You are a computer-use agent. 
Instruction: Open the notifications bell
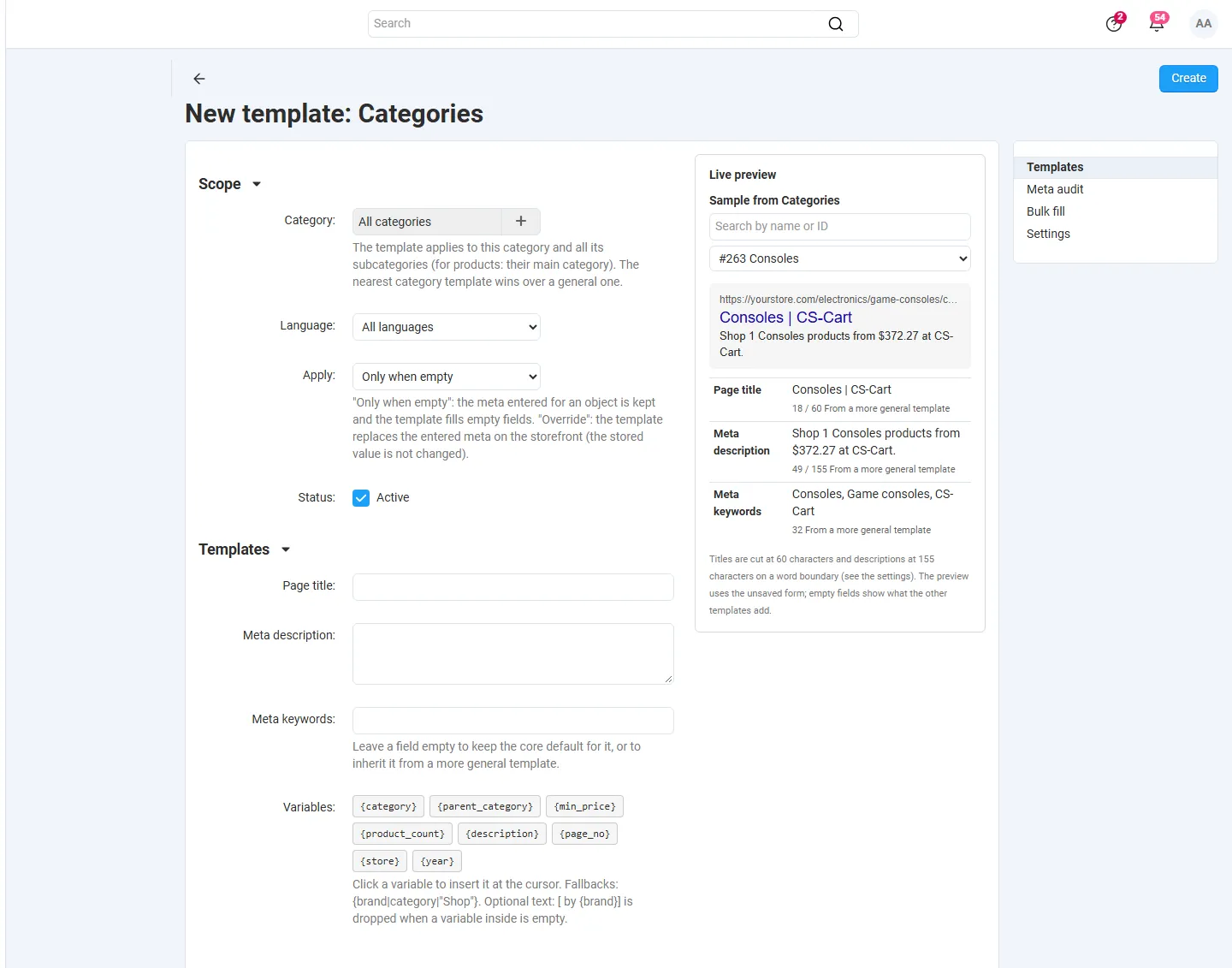click(x=1158, y=23)
